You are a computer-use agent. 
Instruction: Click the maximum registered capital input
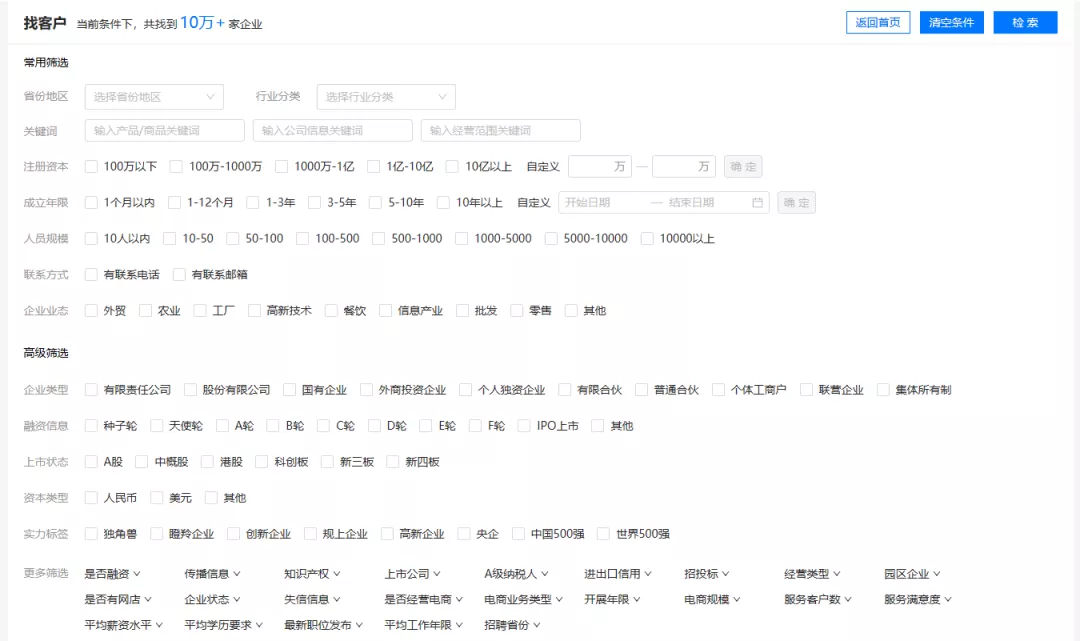(x=684, y=167)
